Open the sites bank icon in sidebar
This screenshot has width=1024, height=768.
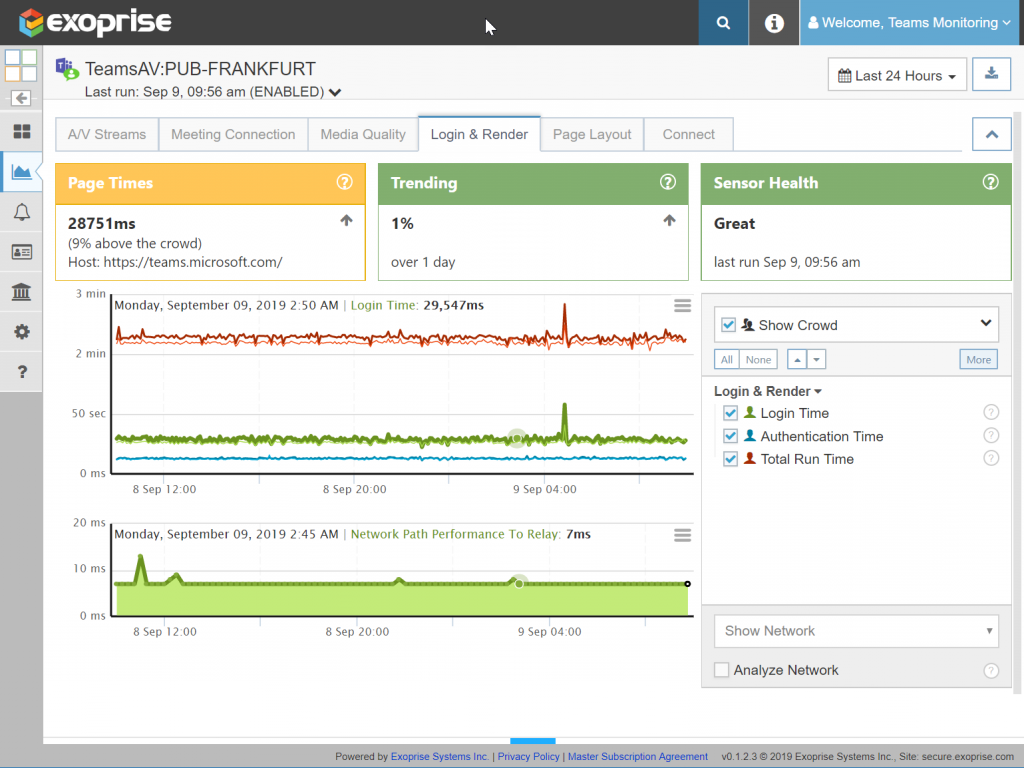[20, 292]
